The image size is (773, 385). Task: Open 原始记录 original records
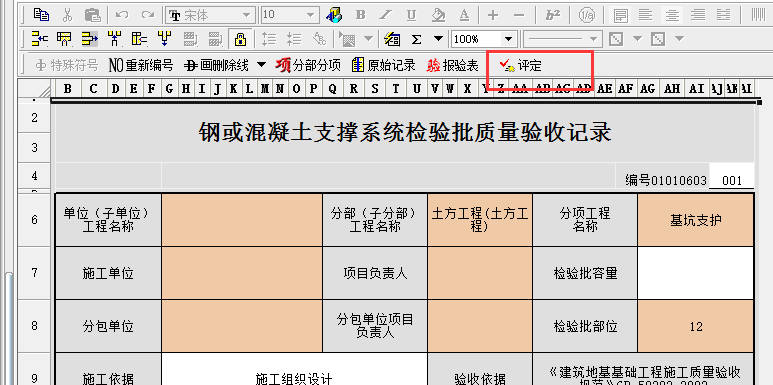pyautogui.click(x=383, y=65)
